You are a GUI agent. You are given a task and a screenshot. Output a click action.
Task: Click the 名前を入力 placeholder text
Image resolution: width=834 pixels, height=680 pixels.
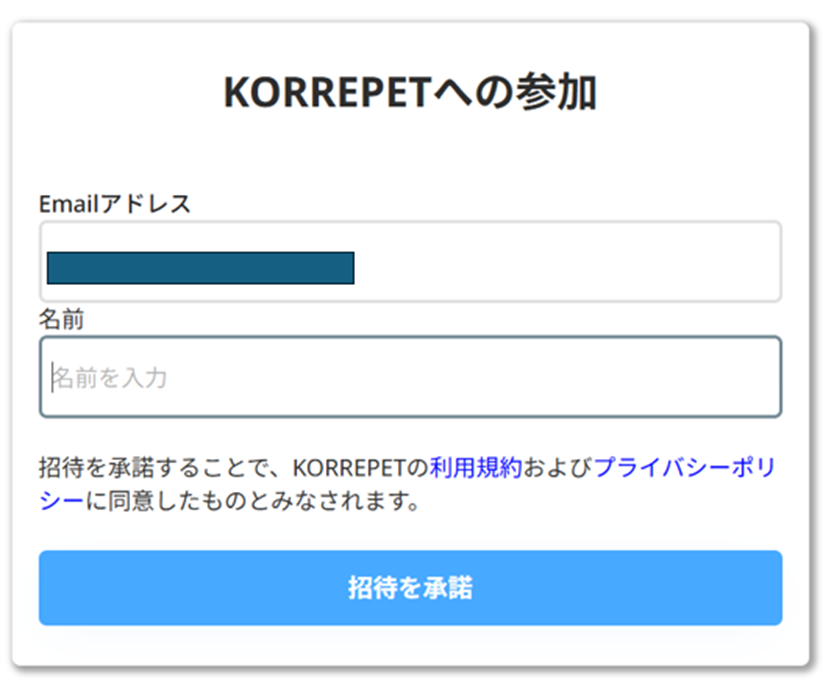(110, 378)
